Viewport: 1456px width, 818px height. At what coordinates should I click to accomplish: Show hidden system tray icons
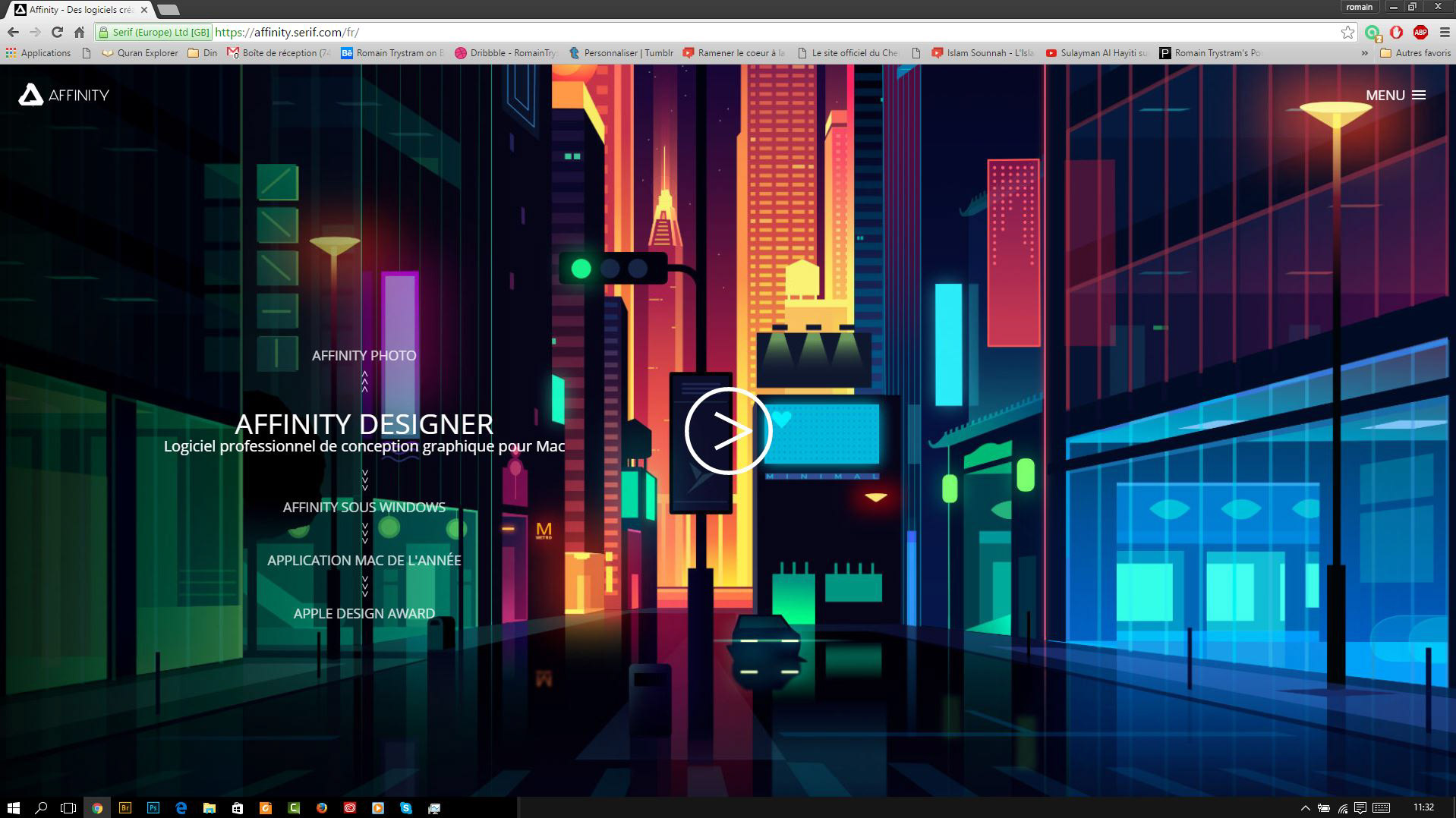click(1306, 808)
